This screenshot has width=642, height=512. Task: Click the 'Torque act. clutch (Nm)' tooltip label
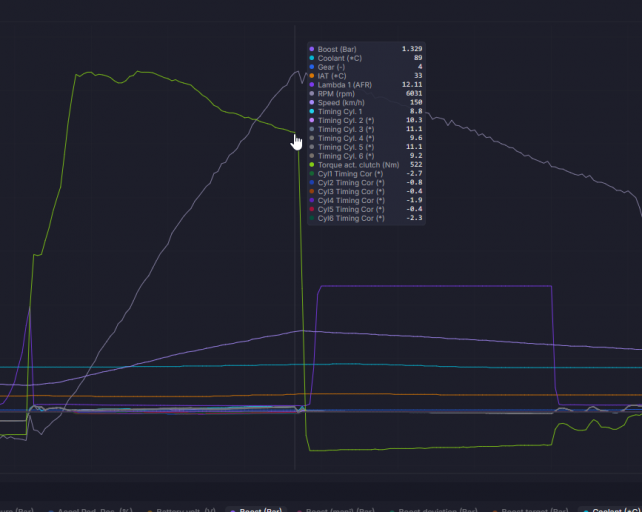pos(358,165)
